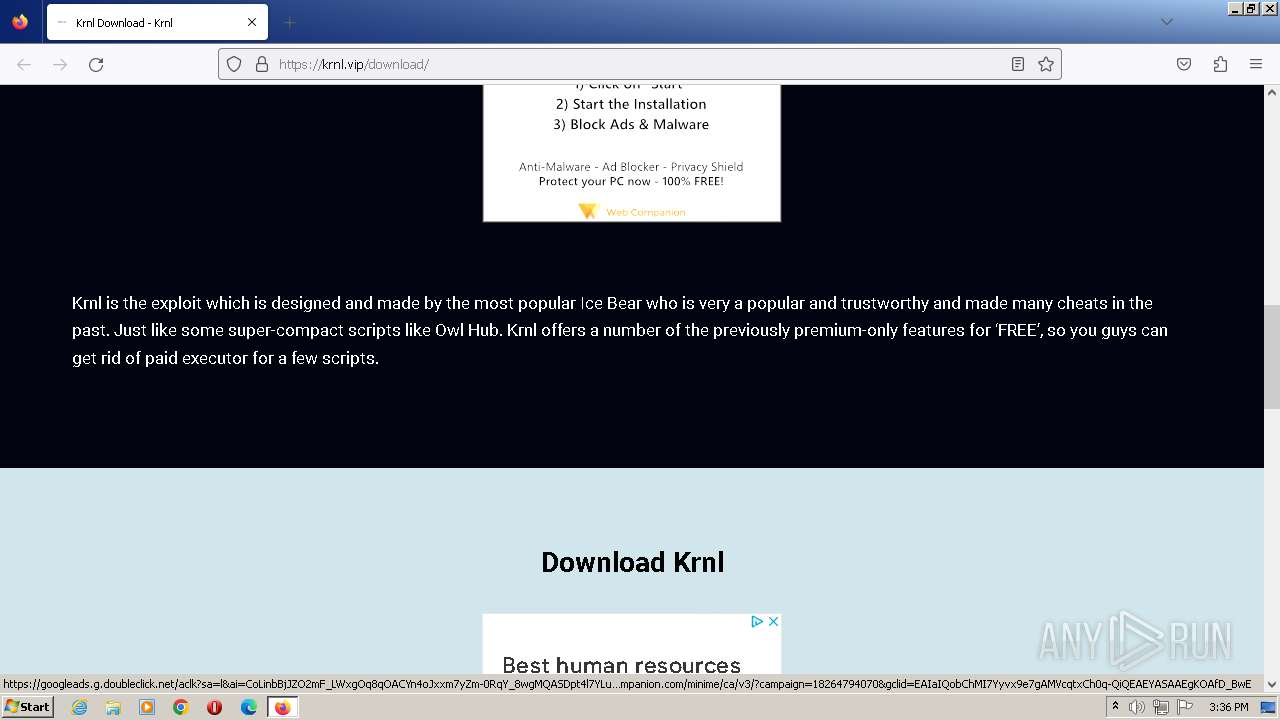Open network tray icon
The width and height of the screenshot is (1280, 720).
pos(1160,707)
